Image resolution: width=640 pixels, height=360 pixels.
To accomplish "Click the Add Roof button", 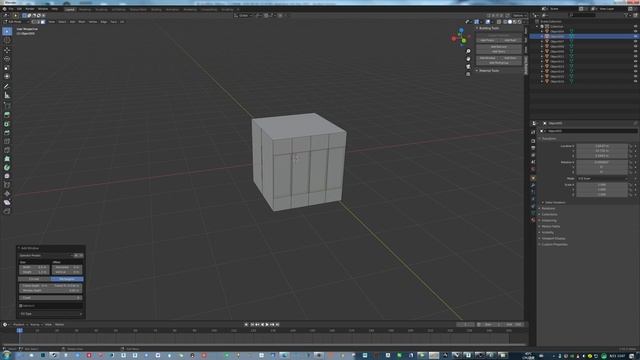I will click(x=510, y=40).
